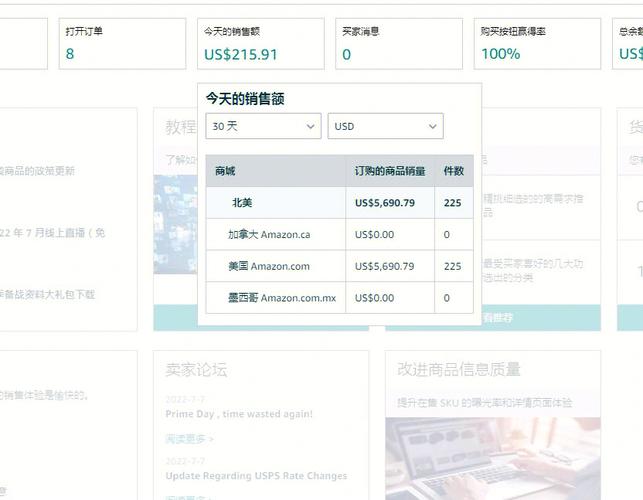Click the US$5,690.79 value in 北美 row
Screen dimensions: 643x500
(385, 203)
